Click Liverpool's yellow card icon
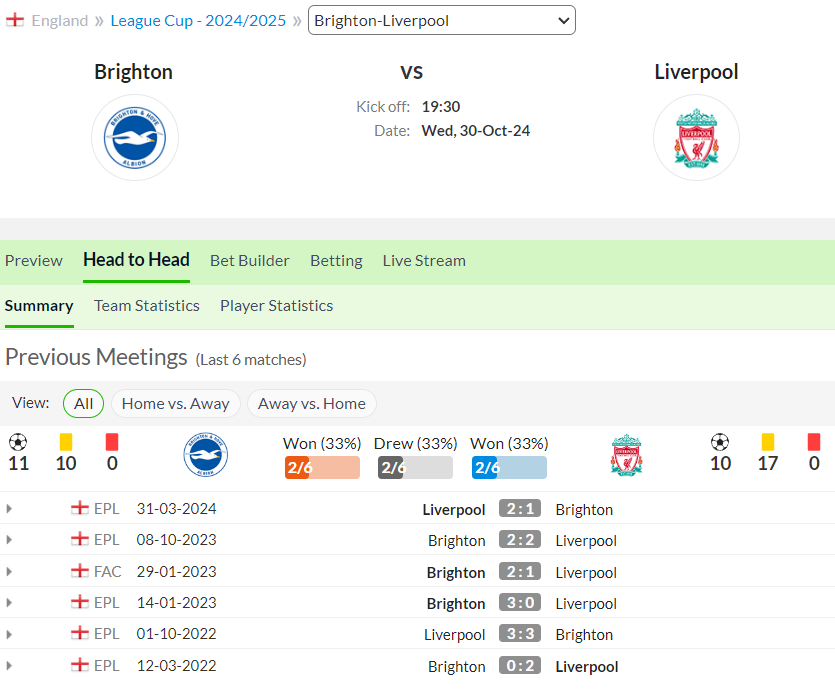The height and width of the screenshot is (700, 835). click(x=768, y=442)
